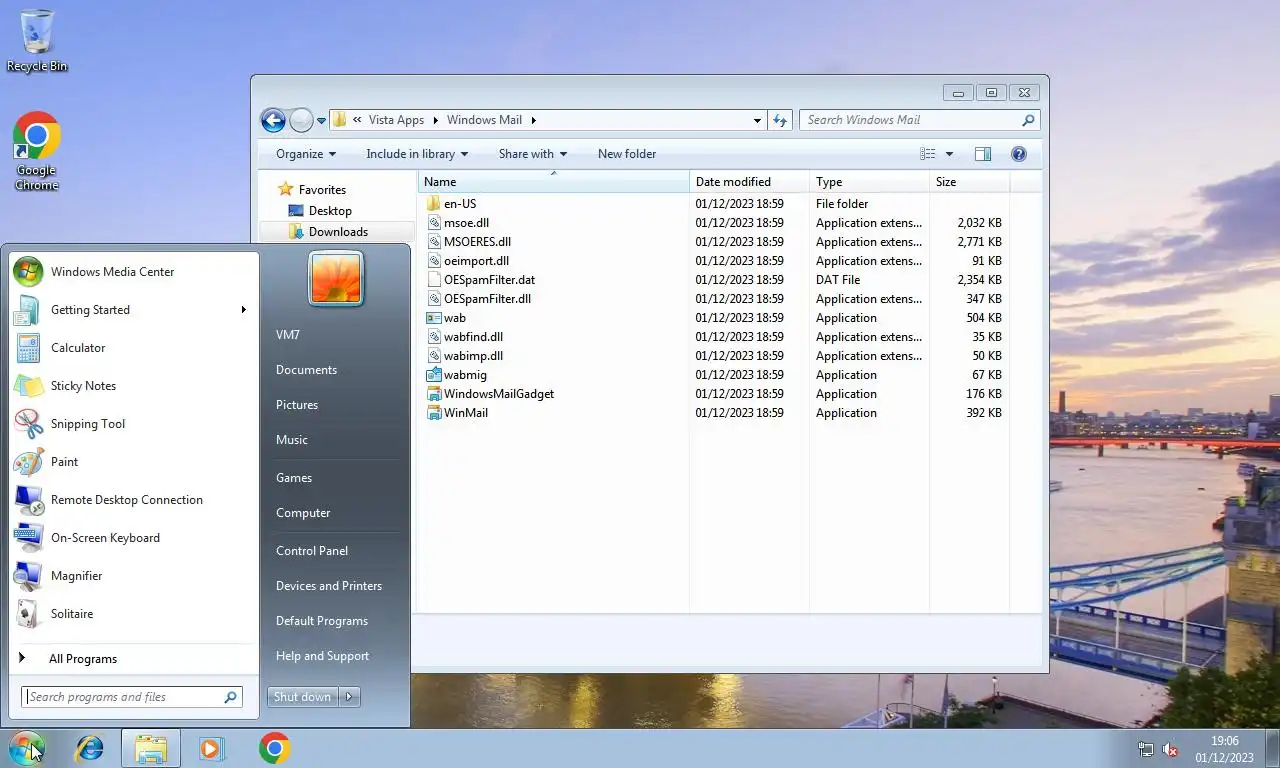1280x768 pixels.
Task: Open Help and Support
Action: (x=322, y=656)
